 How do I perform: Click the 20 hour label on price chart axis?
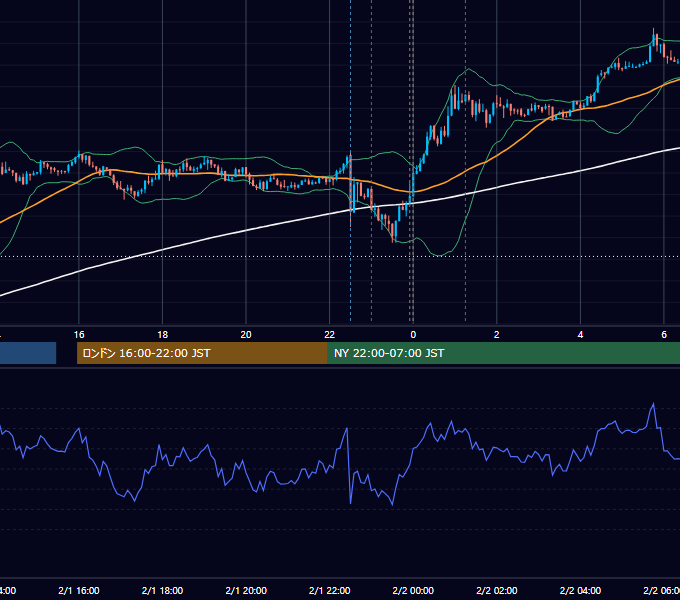246,335
